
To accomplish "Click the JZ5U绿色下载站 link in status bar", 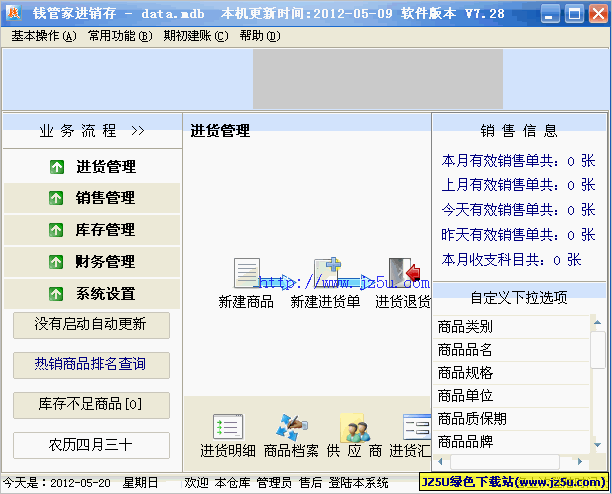I will pos(514,482).
